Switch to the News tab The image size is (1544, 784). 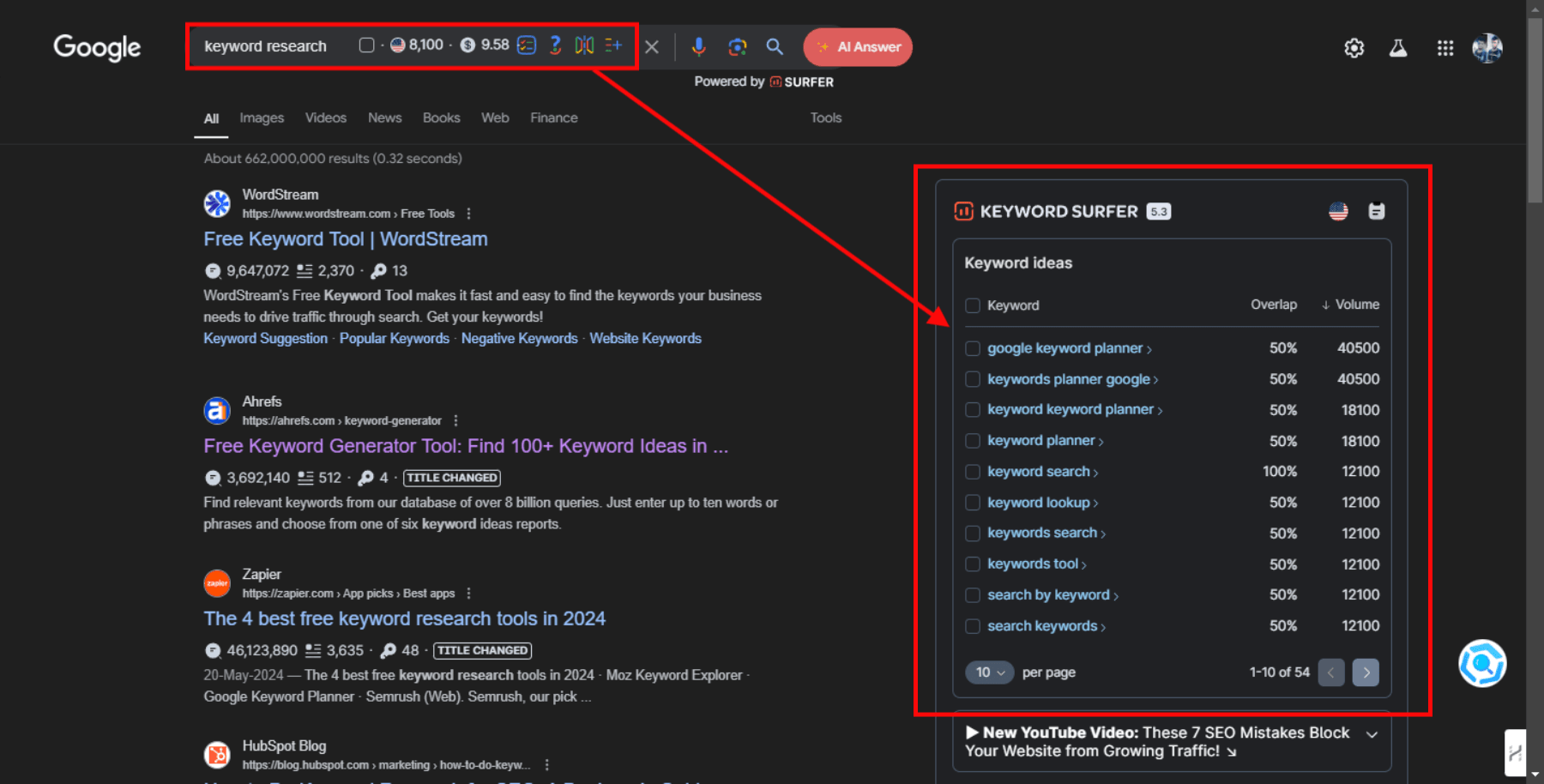point(384,118)
